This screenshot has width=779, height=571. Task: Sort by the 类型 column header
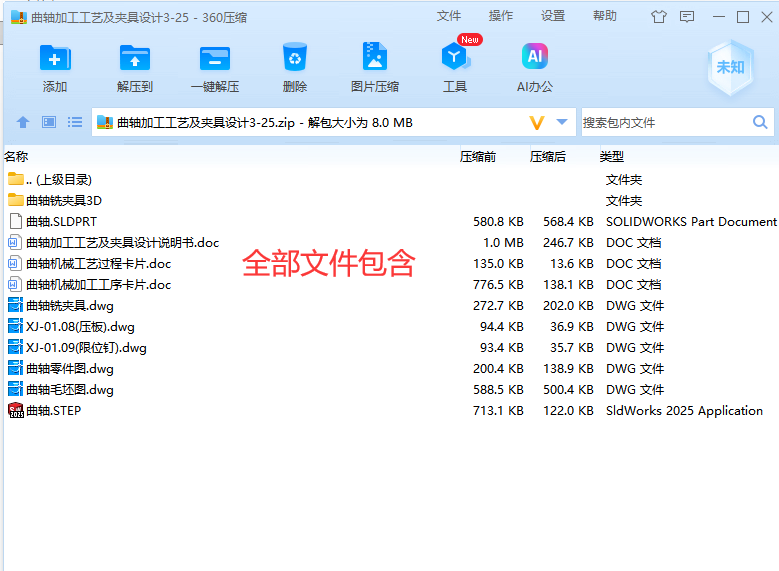pyautogui.click(x=612, y=157)
